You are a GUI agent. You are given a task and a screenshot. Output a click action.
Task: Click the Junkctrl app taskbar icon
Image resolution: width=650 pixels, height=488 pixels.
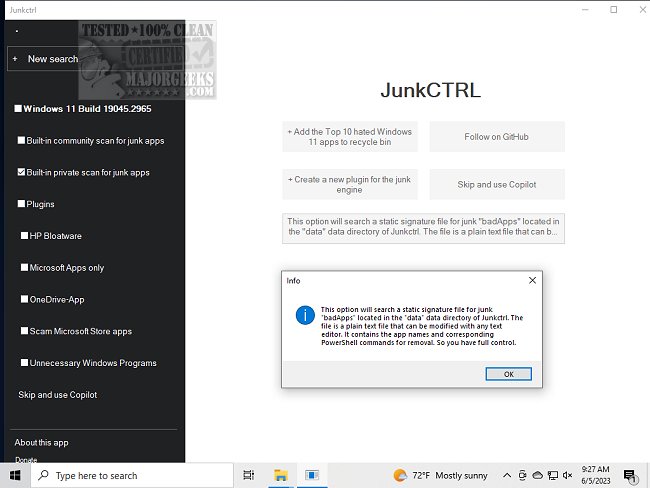(311, 475)
